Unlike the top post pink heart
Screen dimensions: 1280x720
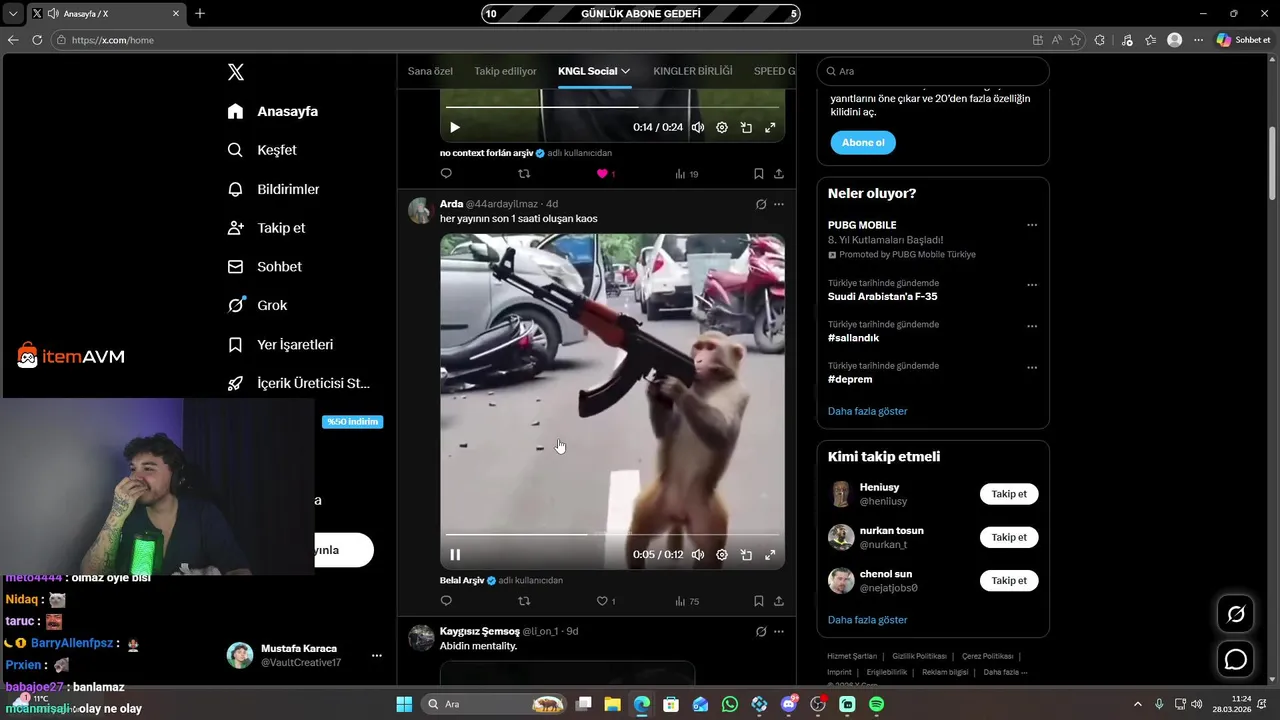click(x=606, y=174)
